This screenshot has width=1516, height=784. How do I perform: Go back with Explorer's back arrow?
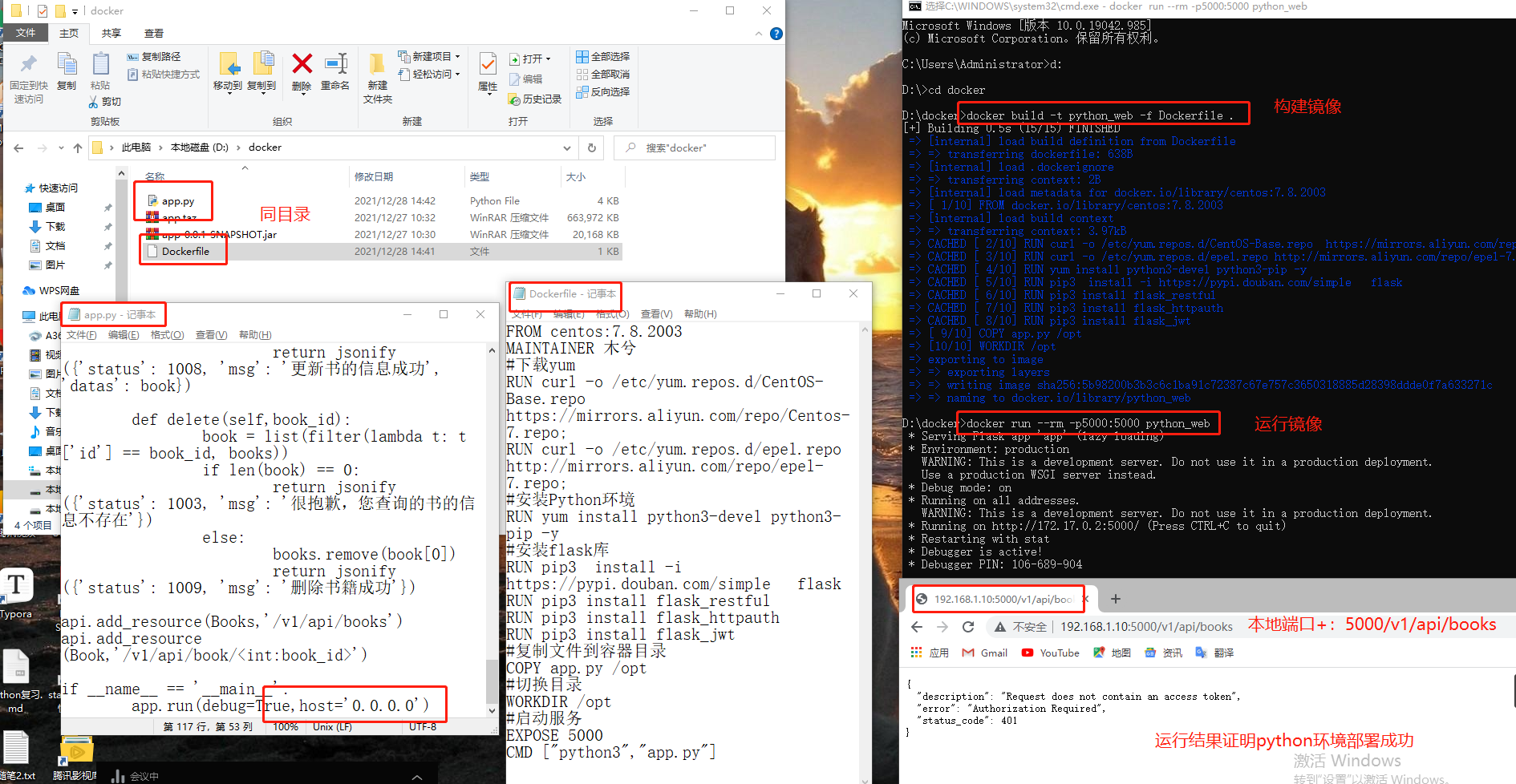point(18,148)
